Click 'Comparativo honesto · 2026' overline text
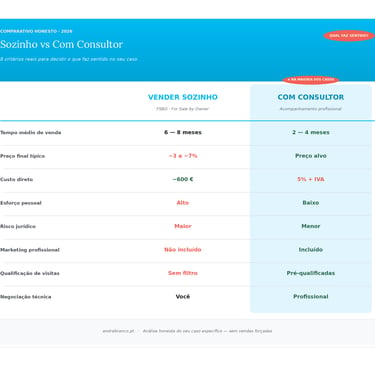 pyautogui.click(x=36, y=31)
